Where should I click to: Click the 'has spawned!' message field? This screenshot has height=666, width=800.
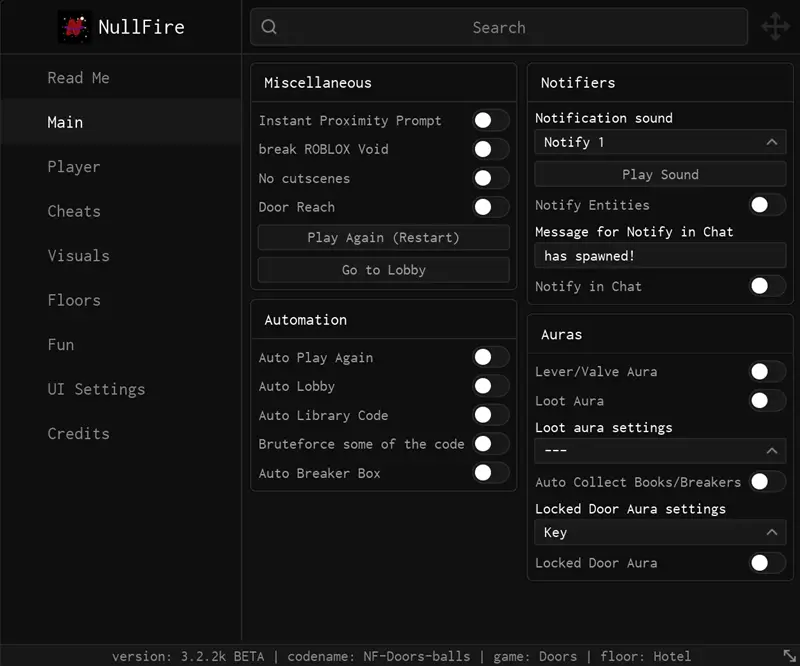tap(660, 256)
